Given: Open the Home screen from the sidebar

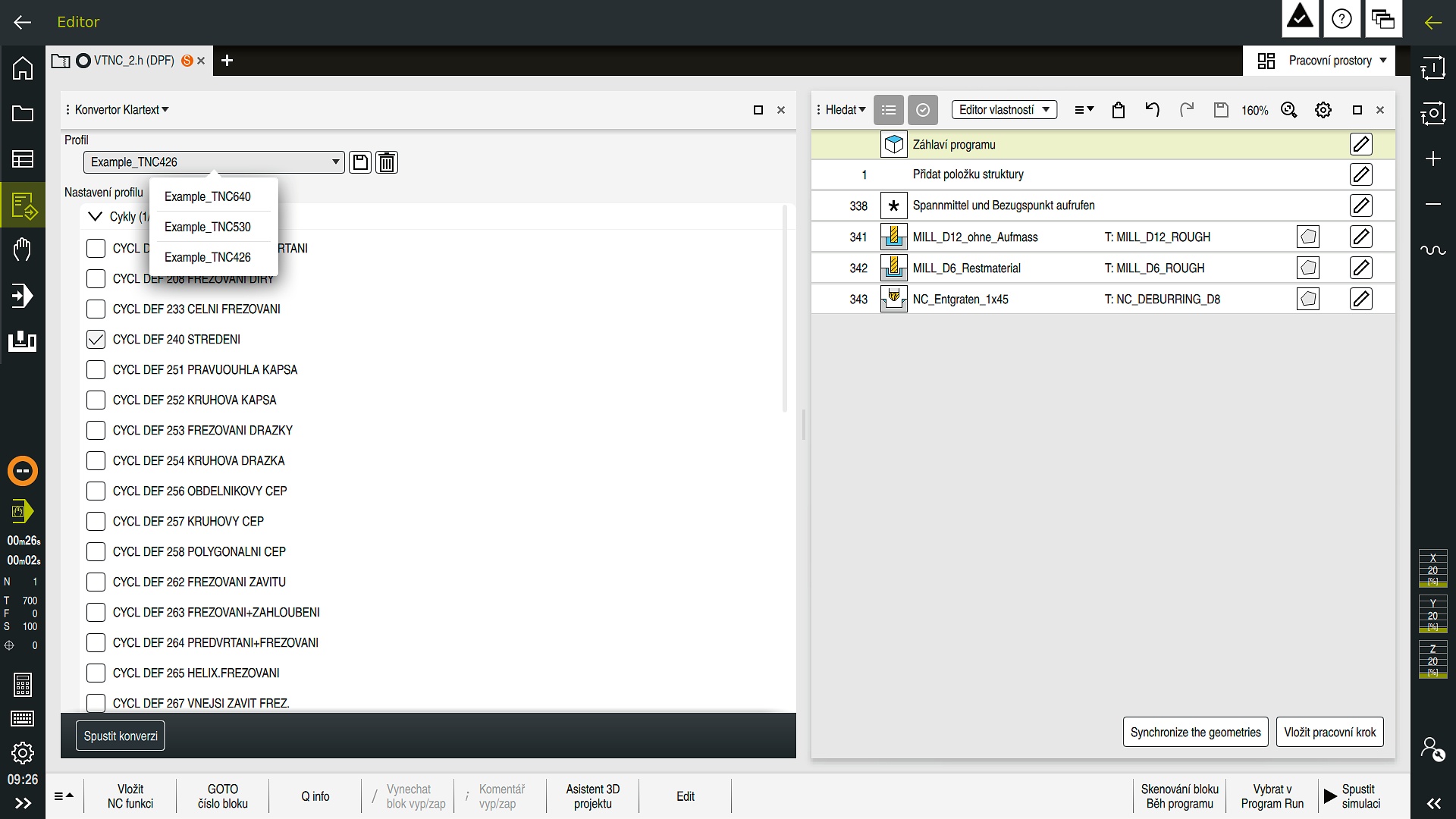Looking at the screenshot, I should click(23, 68).
